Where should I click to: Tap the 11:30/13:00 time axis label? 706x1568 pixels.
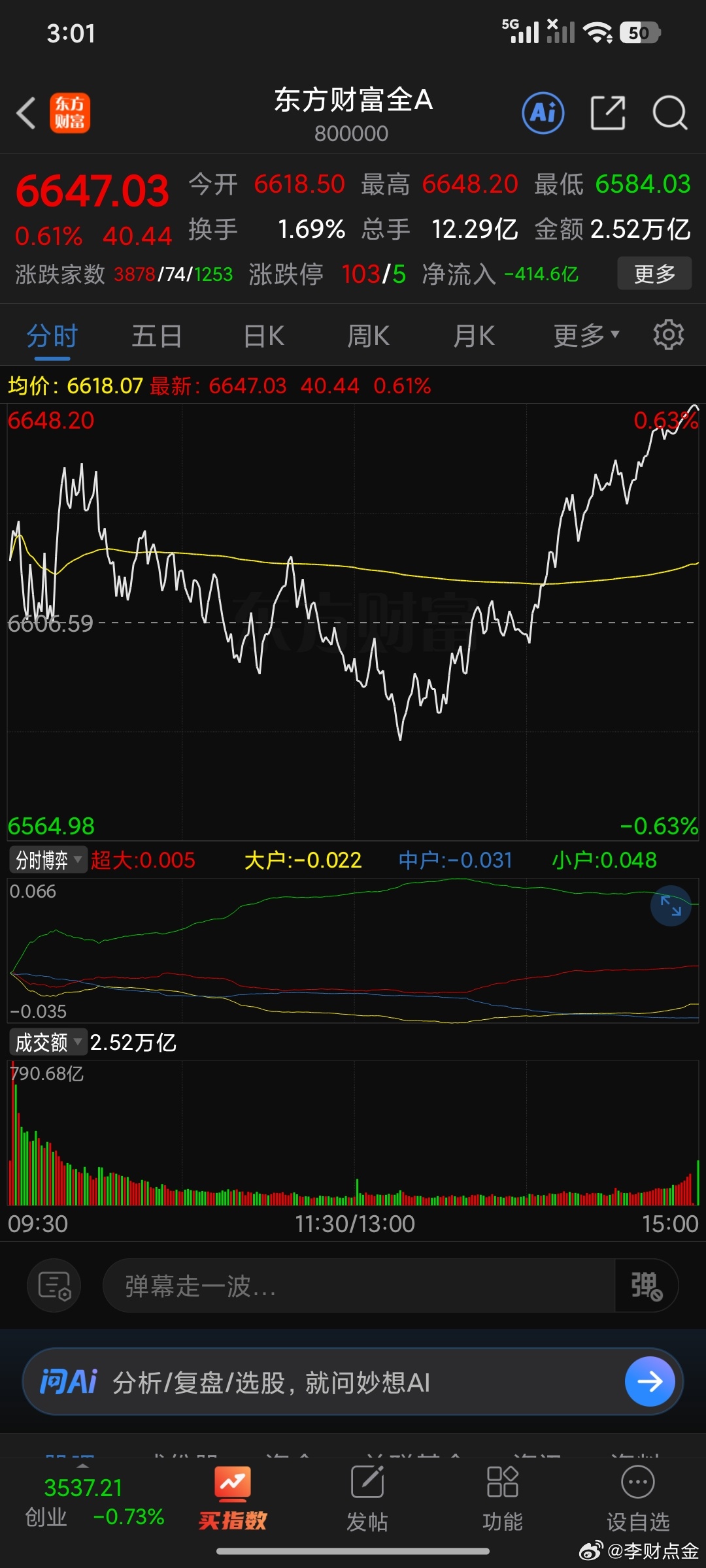click(355, 1224)
